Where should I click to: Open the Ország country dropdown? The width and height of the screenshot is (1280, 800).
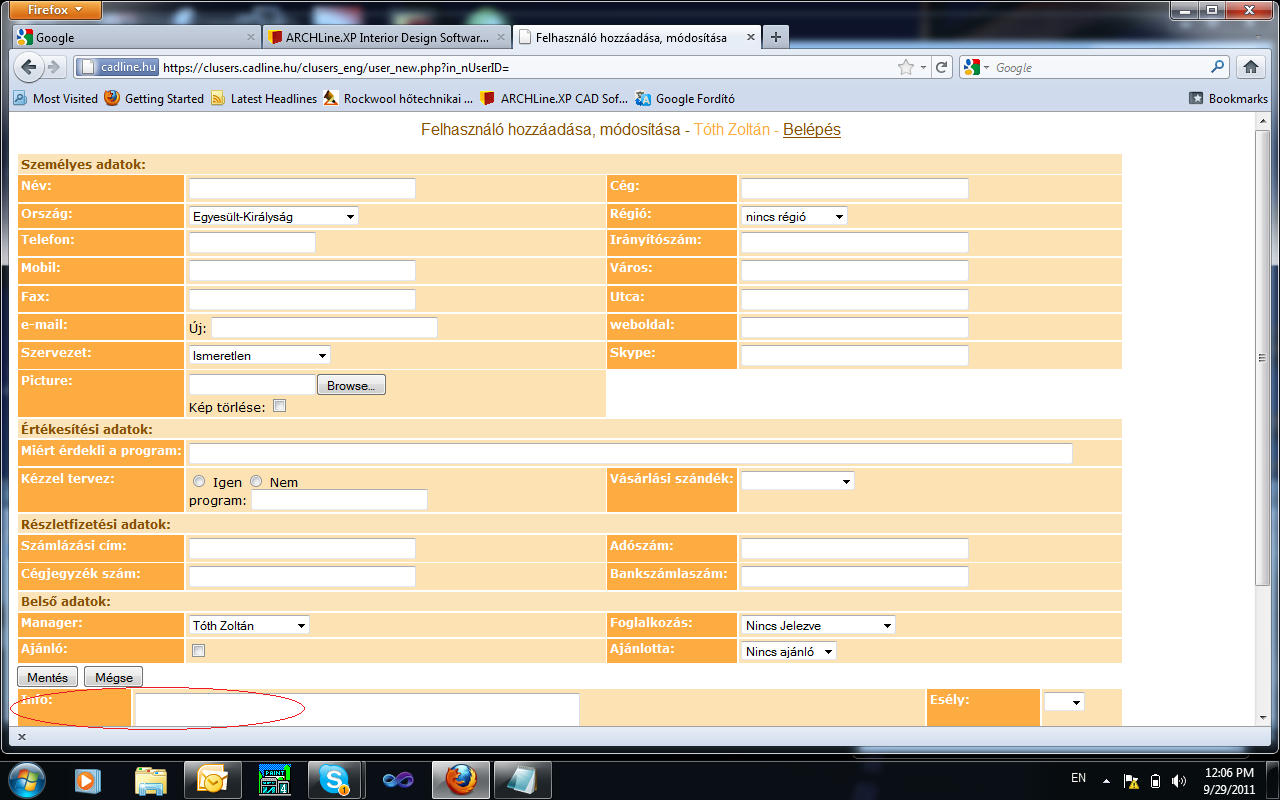tap(273, 216)
